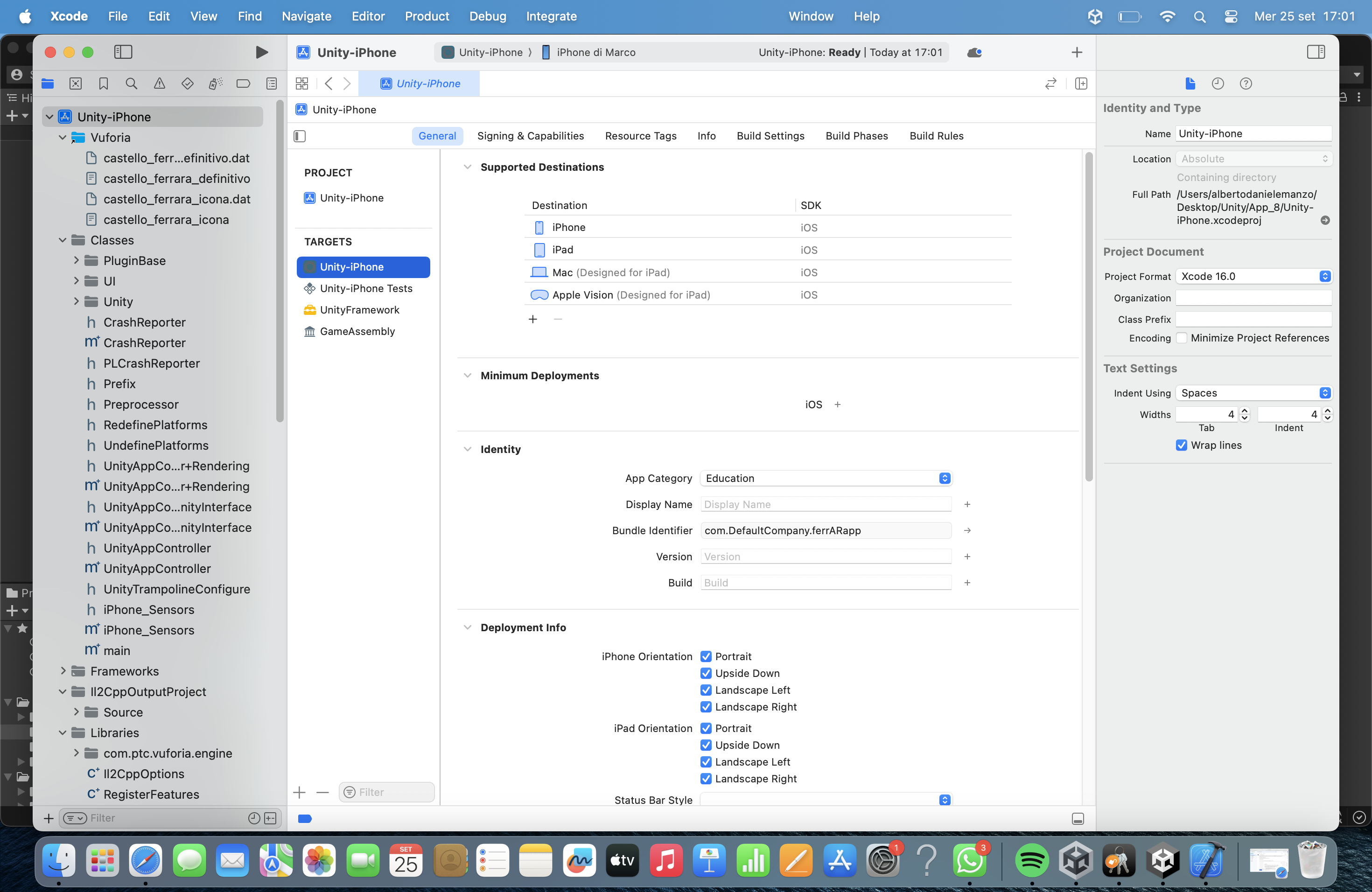Screen dimensions: 1372x892
Task: Reveal full path in Finder arrow
Action: [x=1325, y=221]
